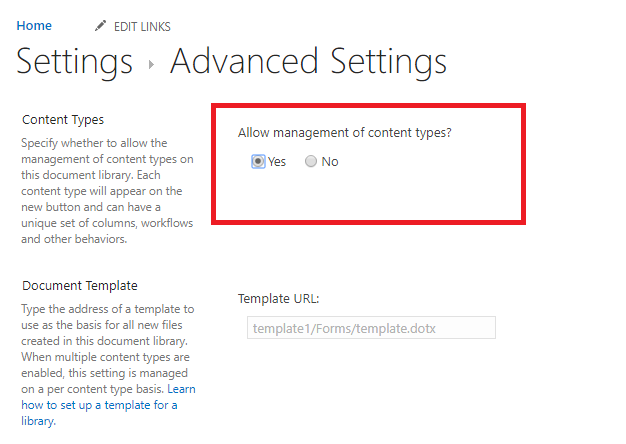Click the Content Types section heading
This screenshot has width=626, height=444.
63,120
